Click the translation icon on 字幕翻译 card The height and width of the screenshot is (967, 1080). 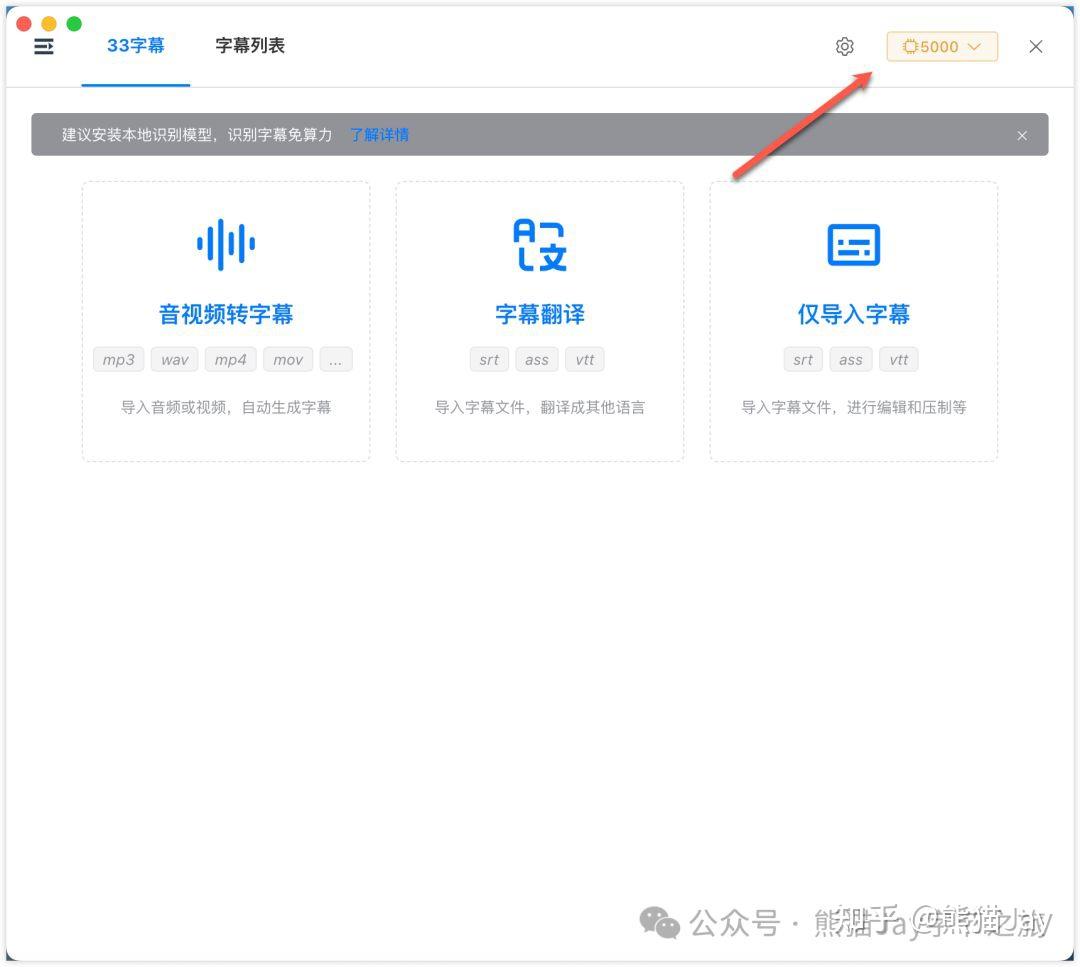[x=540, y=241]
